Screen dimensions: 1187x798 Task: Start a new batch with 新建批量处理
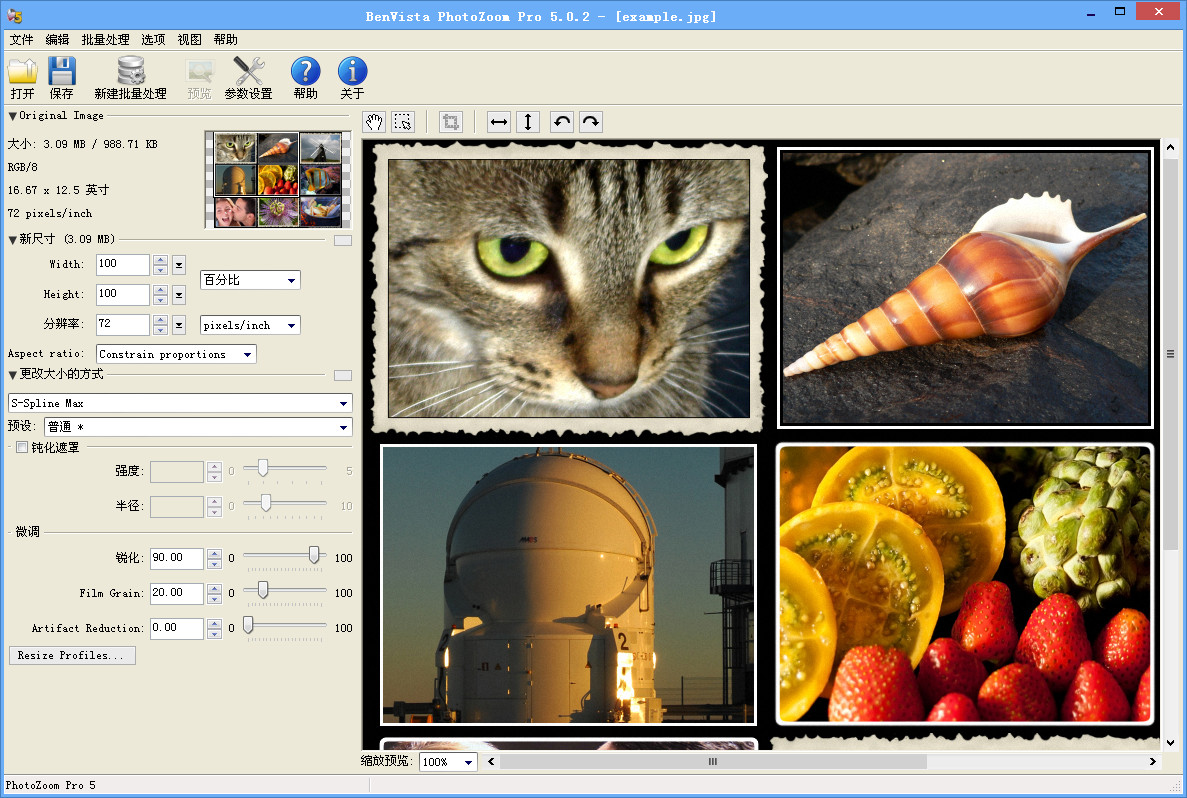click(x=130, y=78)
